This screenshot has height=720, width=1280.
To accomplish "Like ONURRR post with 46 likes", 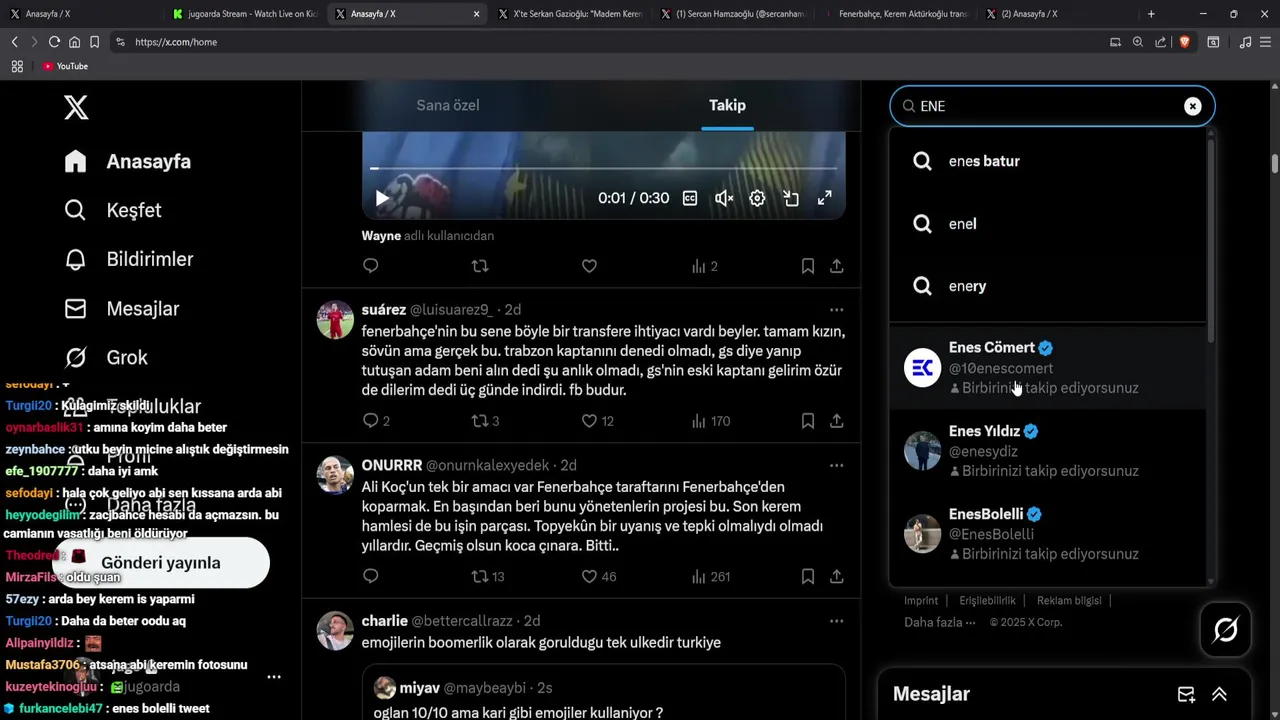I will 598,576.
